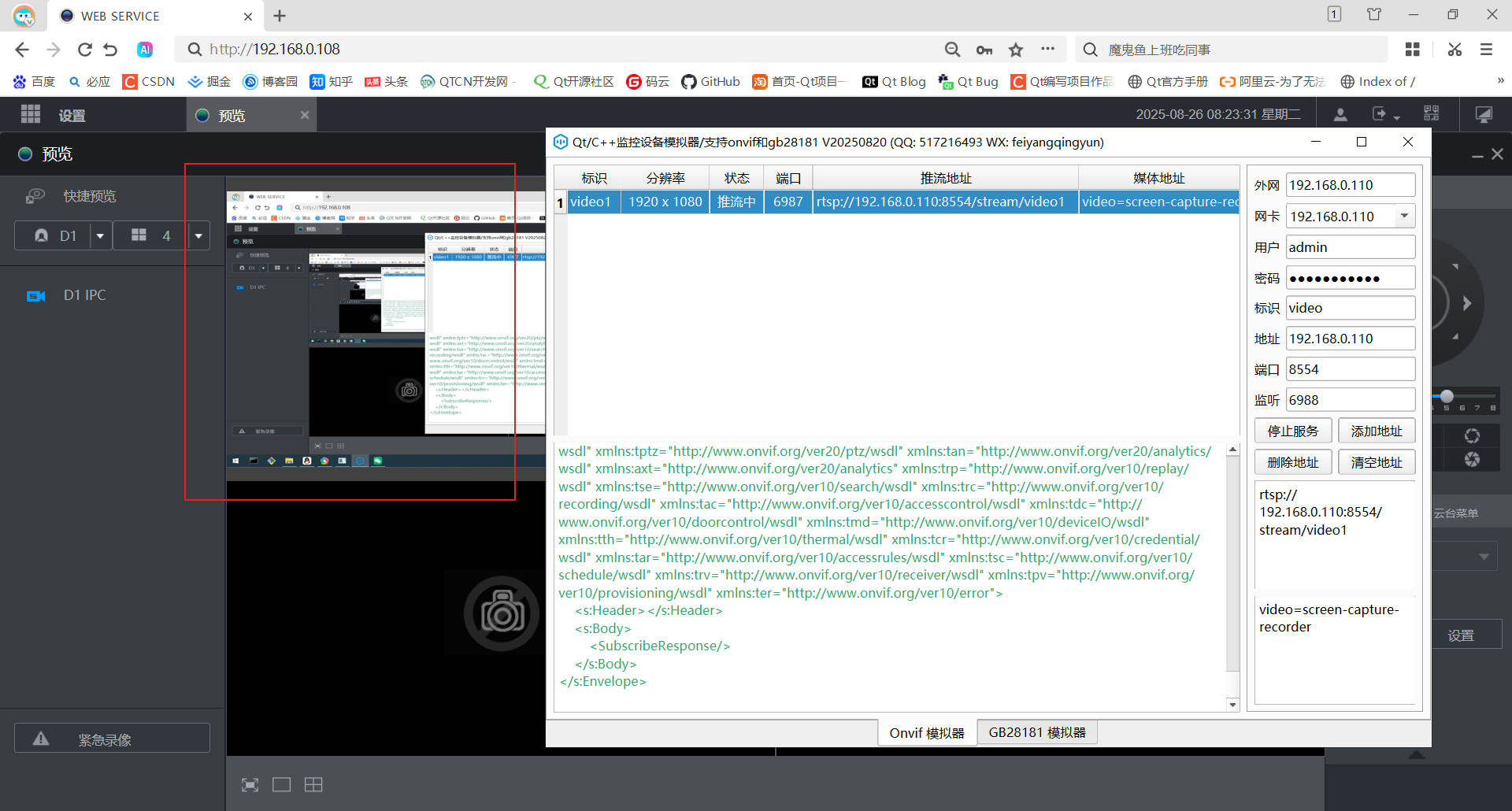This screenshot has height=811, width=1512.
Task: Select the single-screen layout icon
Action: 282,784
